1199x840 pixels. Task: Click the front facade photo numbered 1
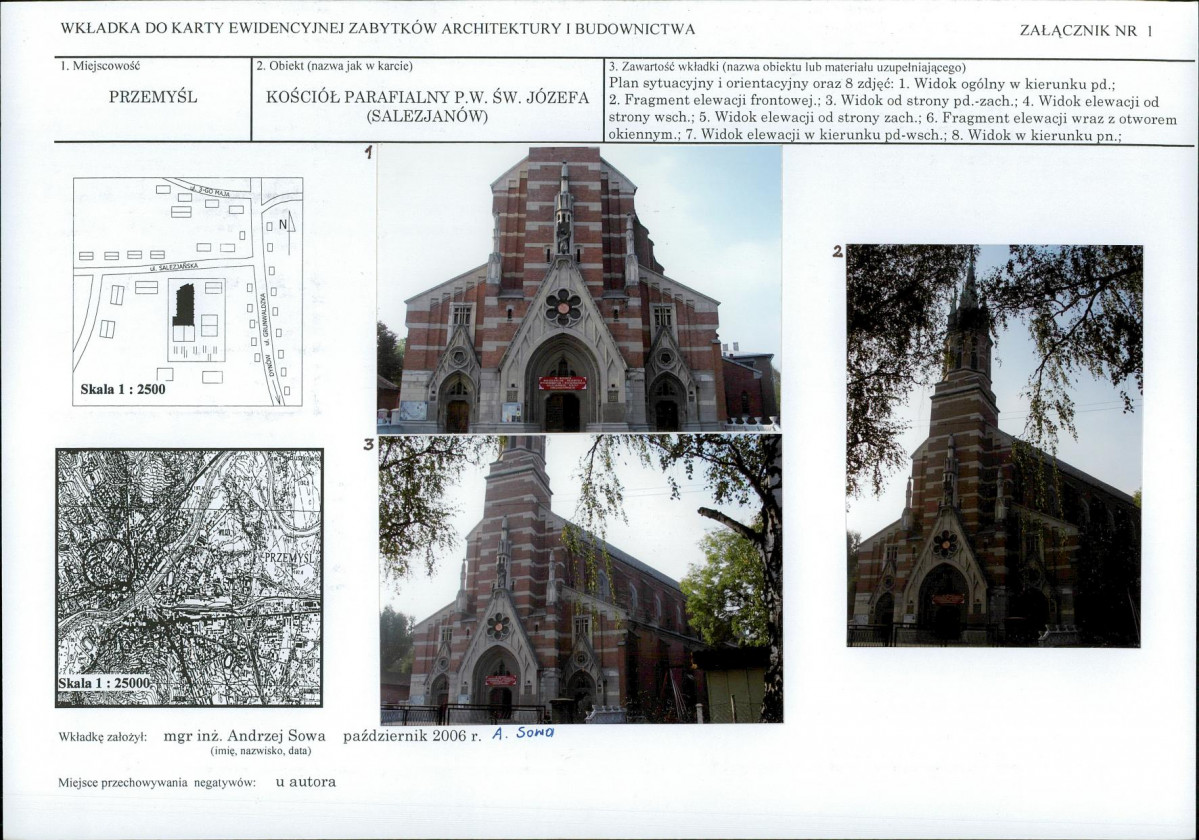click(579, 289)
